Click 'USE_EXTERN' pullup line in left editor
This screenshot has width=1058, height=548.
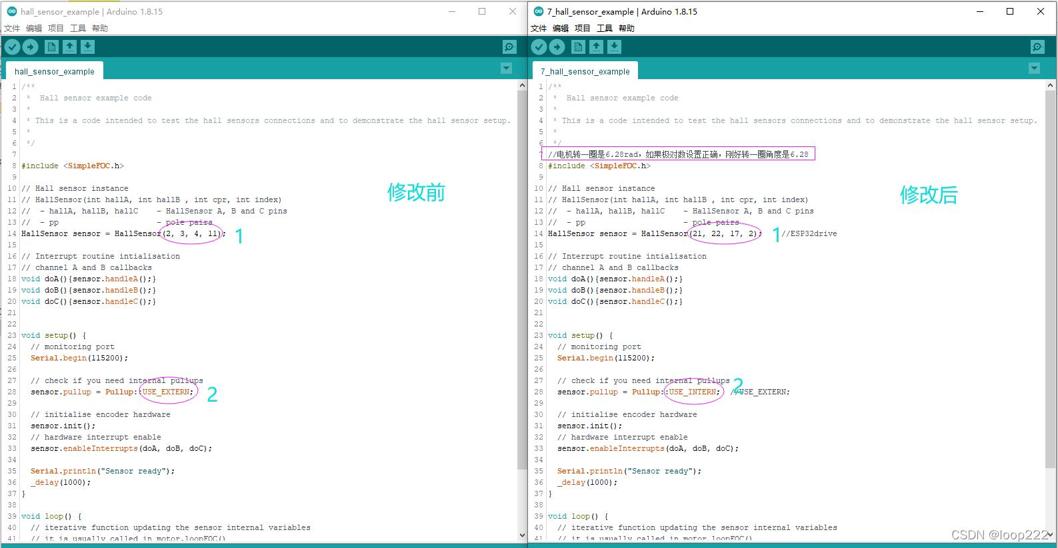pos(113,391)
